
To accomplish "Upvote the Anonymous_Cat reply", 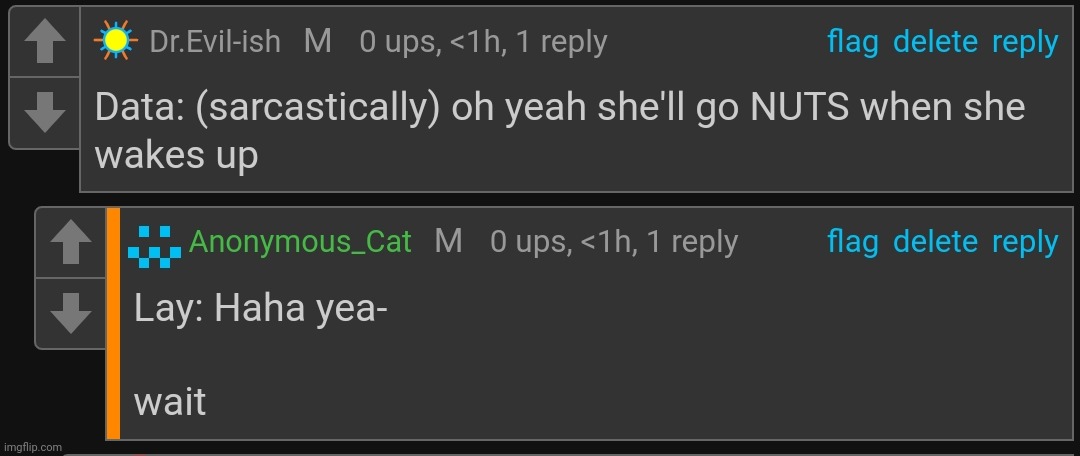I will click(x=70, y=243).
